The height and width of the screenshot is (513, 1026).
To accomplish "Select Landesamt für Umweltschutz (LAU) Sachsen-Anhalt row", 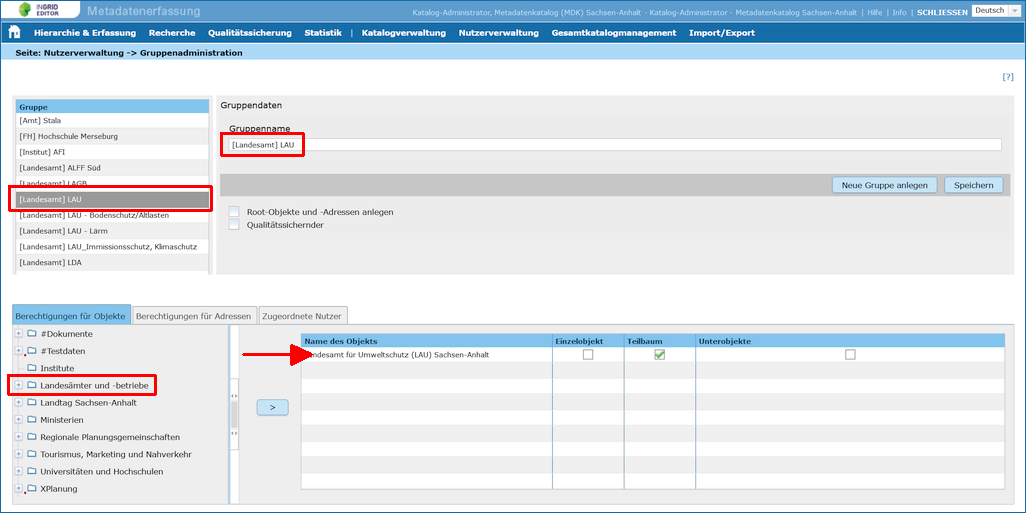I will tap(652, 355).
